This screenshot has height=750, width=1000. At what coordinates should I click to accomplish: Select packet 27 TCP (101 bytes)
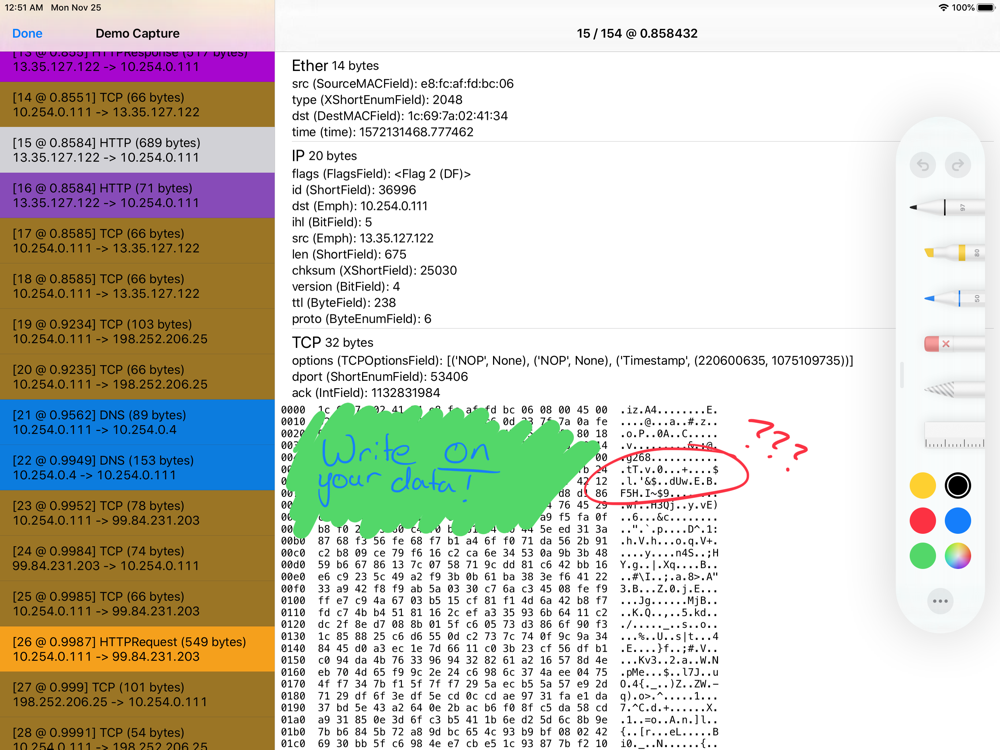pyautogui.click(x=137, y=694)
